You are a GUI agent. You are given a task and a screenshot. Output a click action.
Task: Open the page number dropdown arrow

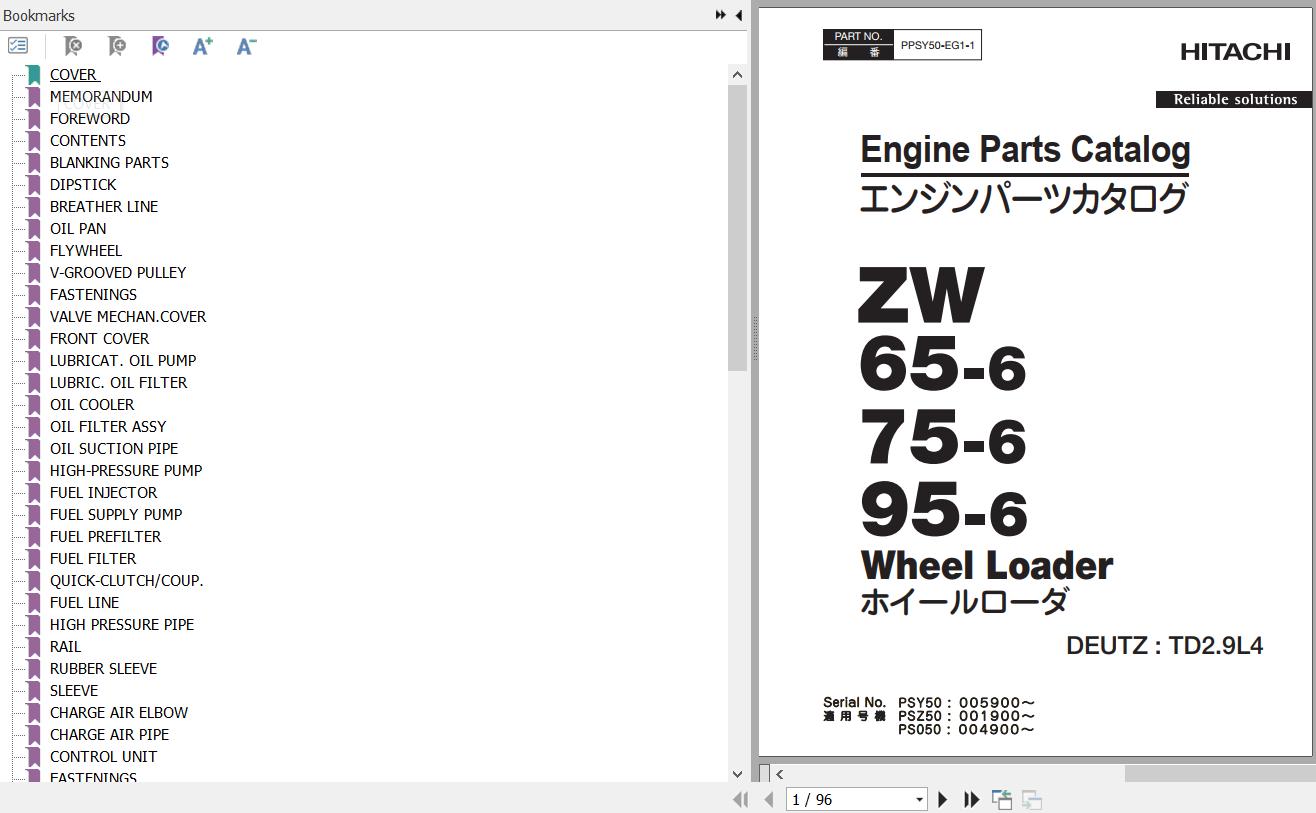pos(919,800)
